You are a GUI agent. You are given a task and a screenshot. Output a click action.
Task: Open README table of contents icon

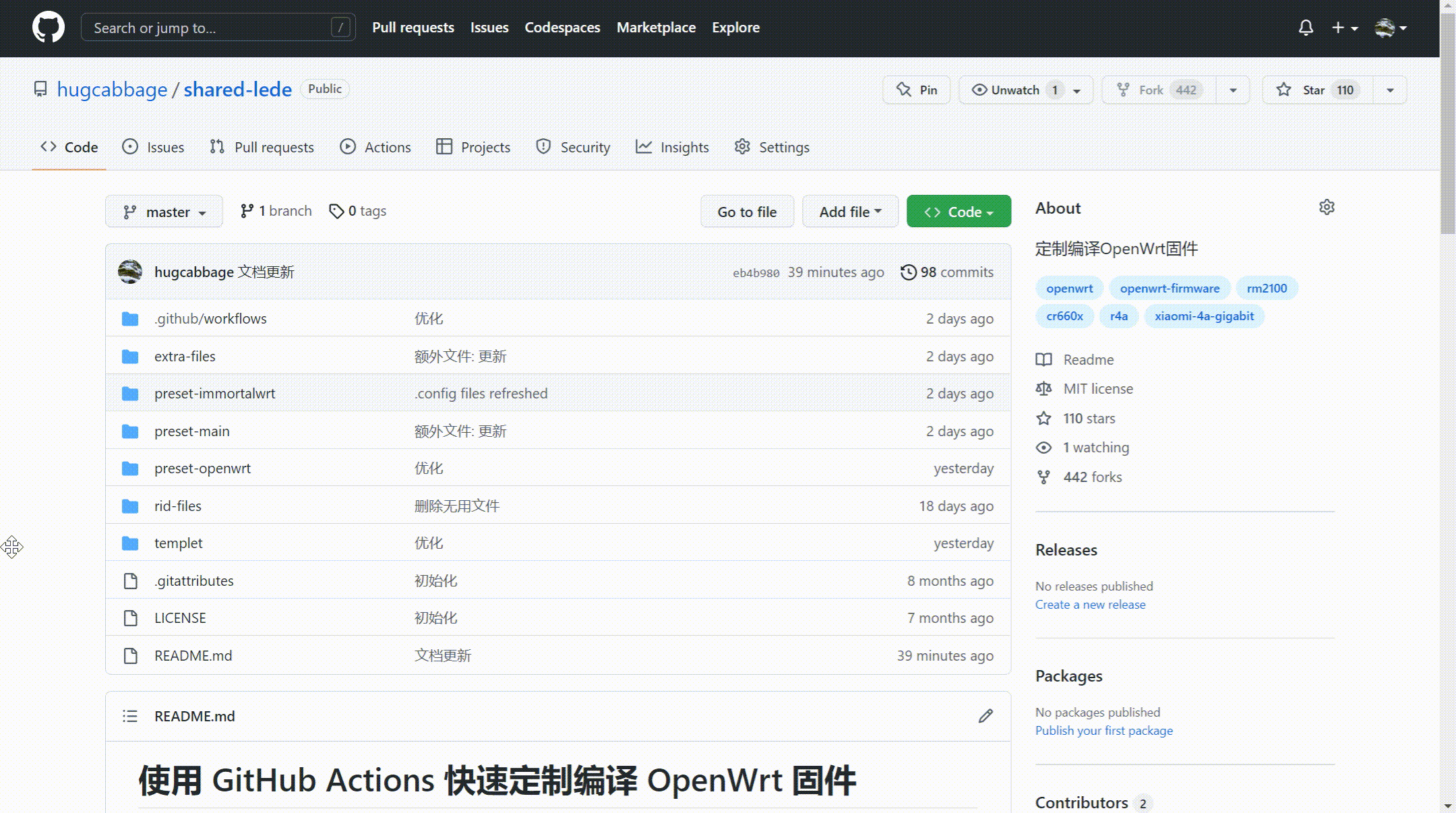130,716
